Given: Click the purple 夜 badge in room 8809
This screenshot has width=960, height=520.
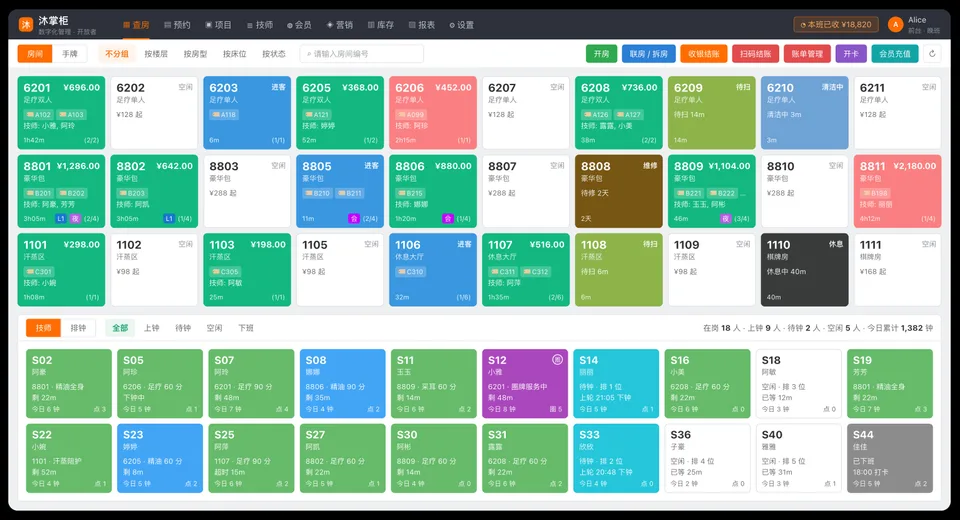Looking at the screenshot, I should pos(726,219).
